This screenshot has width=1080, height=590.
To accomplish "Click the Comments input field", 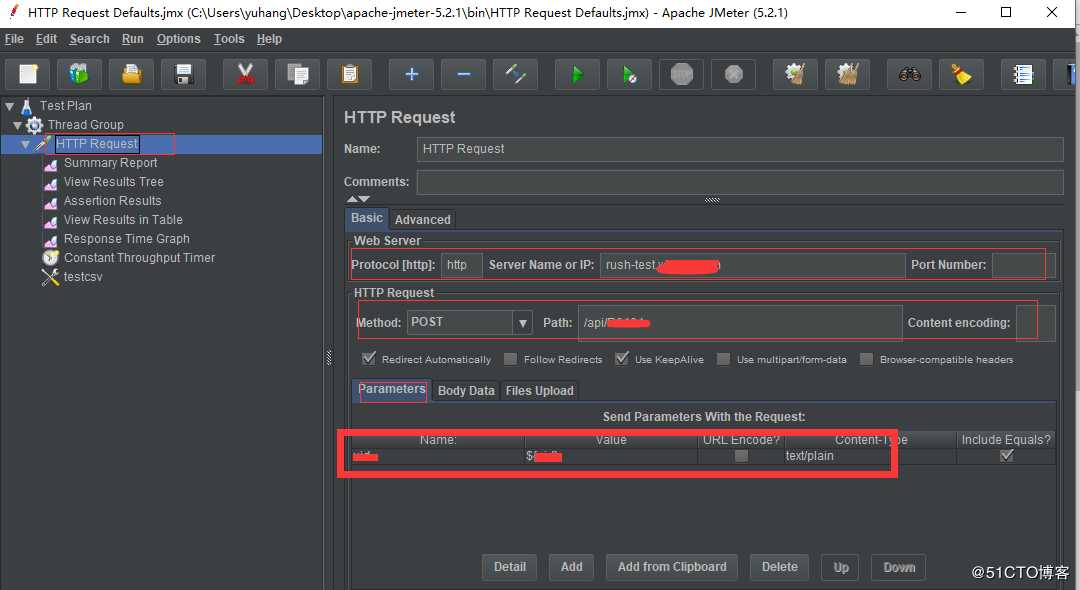I will click(x=740, y=182).
